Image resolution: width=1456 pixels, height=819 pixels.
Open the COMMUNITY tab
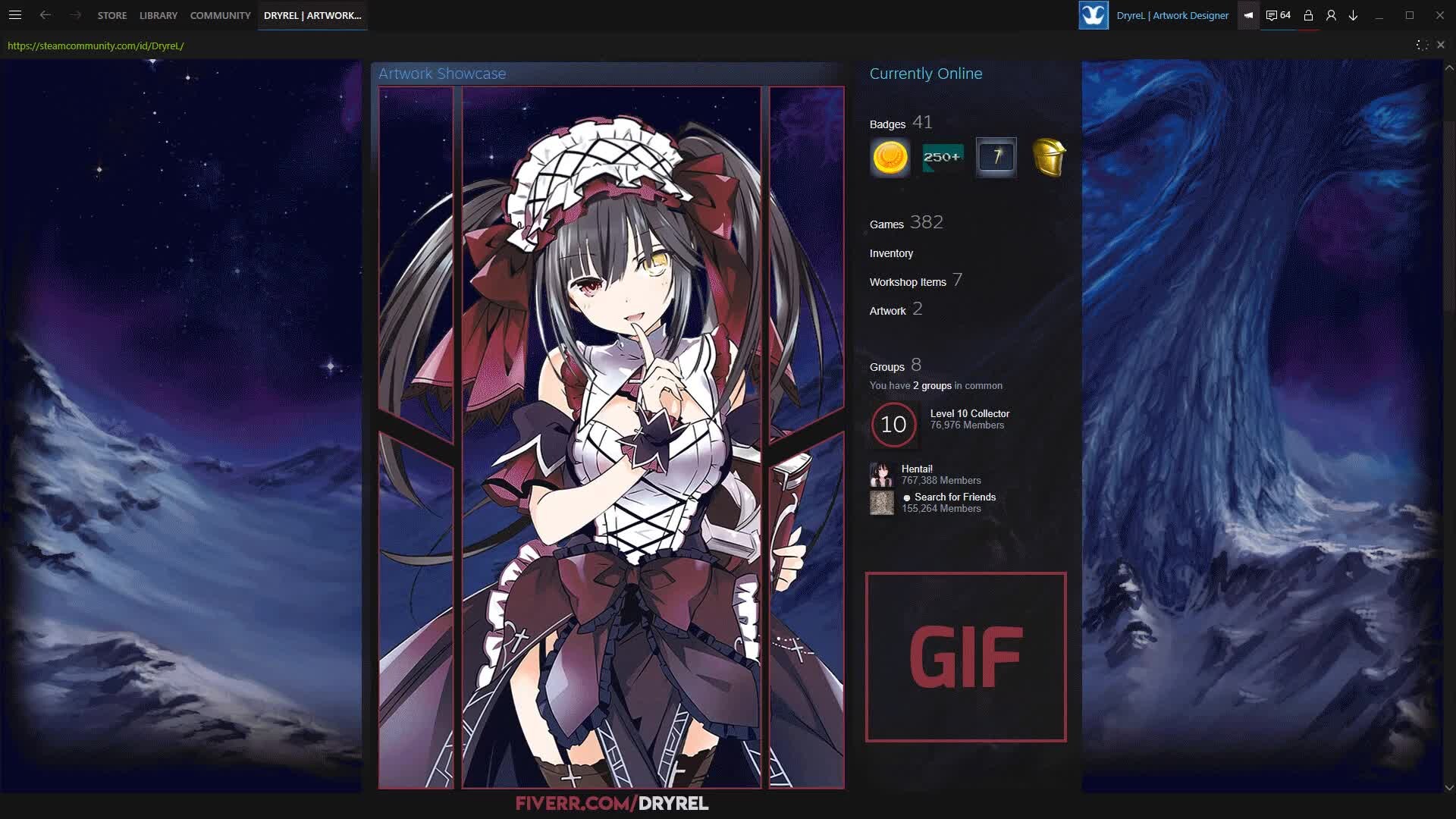220,15
